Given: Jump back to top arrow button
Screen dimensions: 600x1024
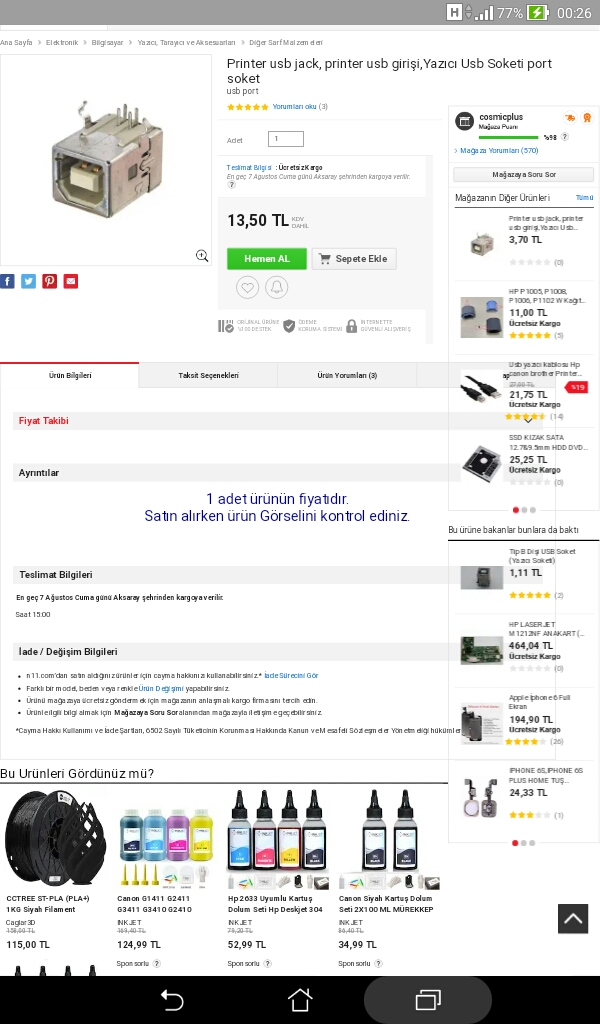Looking at the screenshot, I should click(x=573, y=919).
